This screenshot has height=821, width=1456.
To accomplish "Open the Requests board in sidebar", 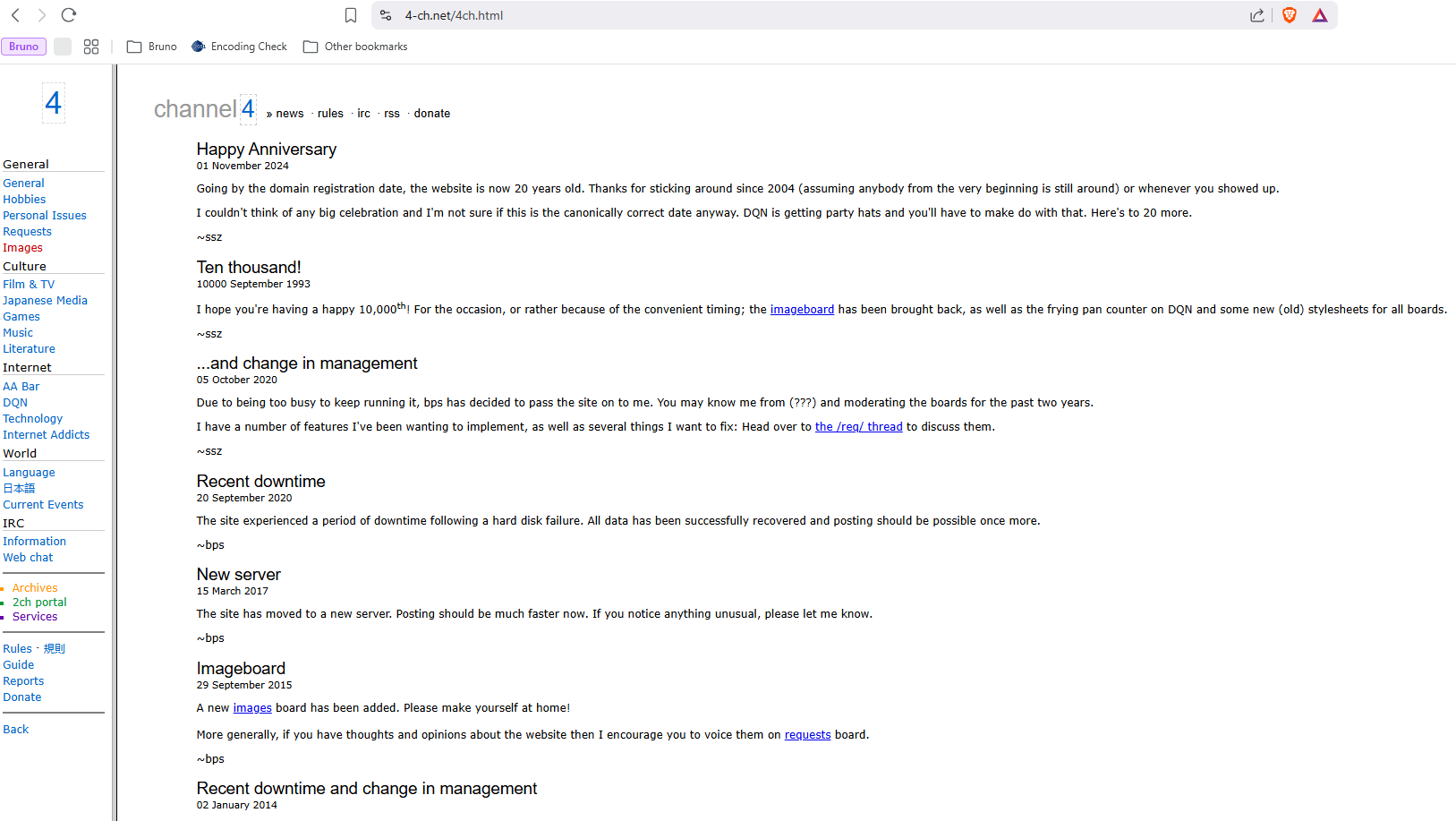I will (27, 232).
